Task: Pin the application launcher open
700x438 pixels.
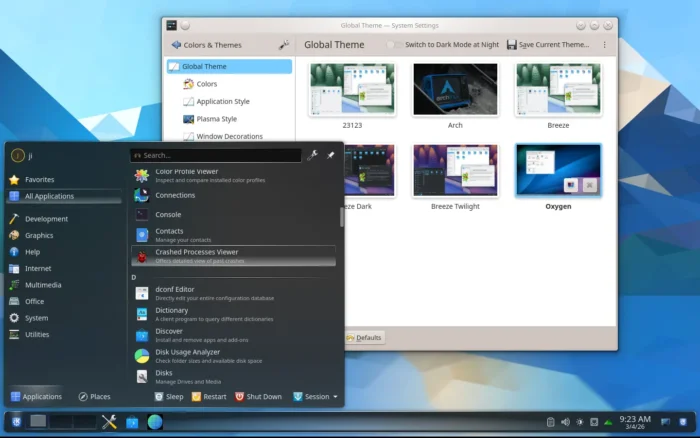Action: pyautogui.click(x=331, y=155)
